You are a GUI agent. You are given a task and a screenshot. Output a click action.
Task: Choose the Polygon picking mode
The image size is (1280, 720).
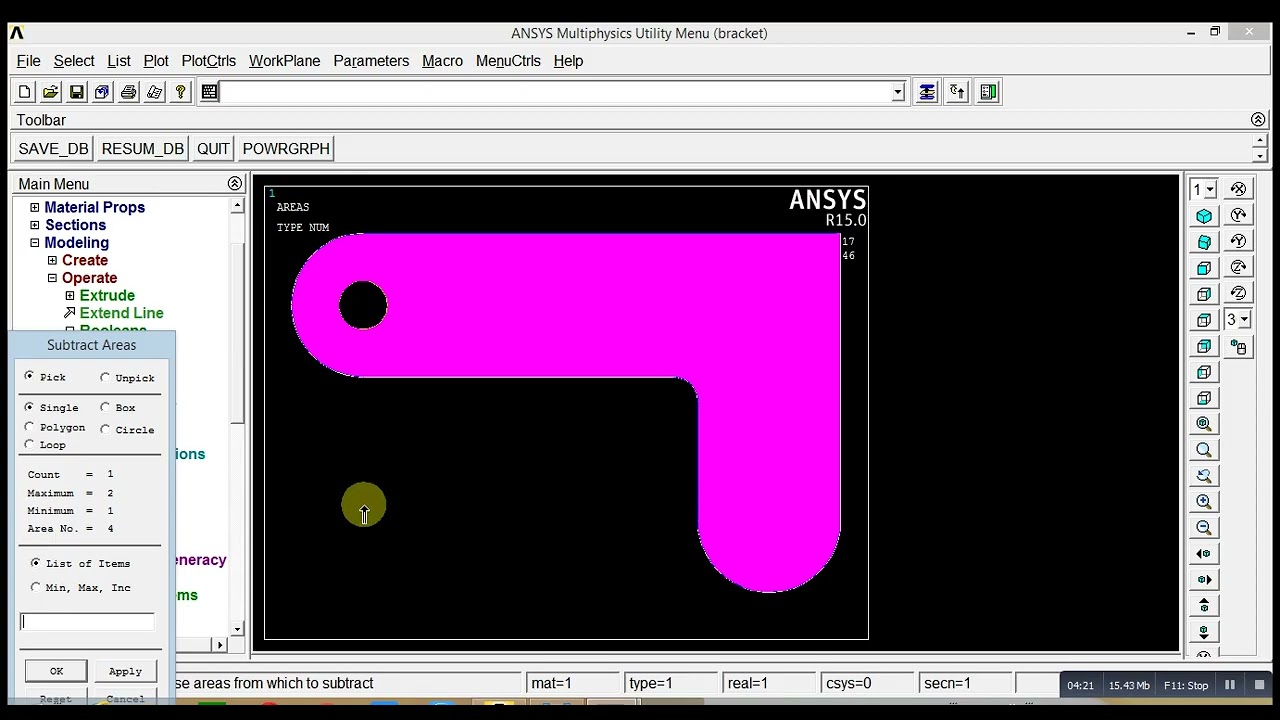point(29,427)
